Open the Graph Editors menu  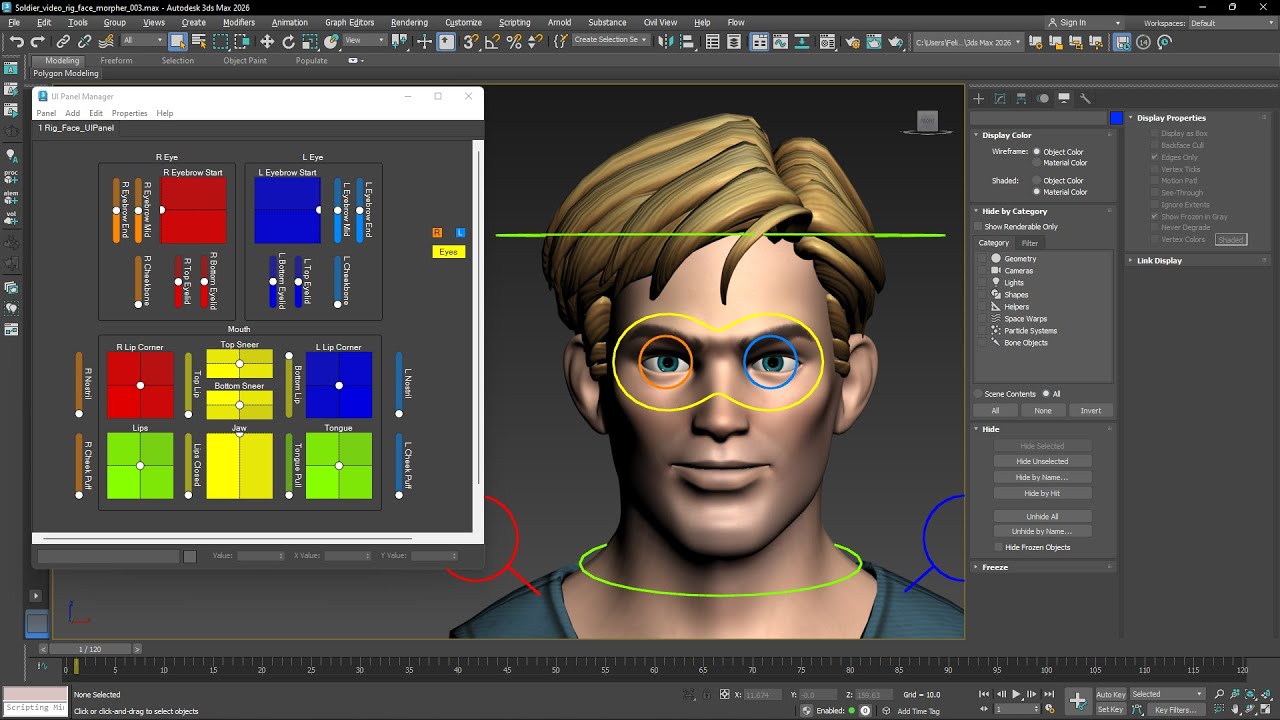[x=349, y=22]
